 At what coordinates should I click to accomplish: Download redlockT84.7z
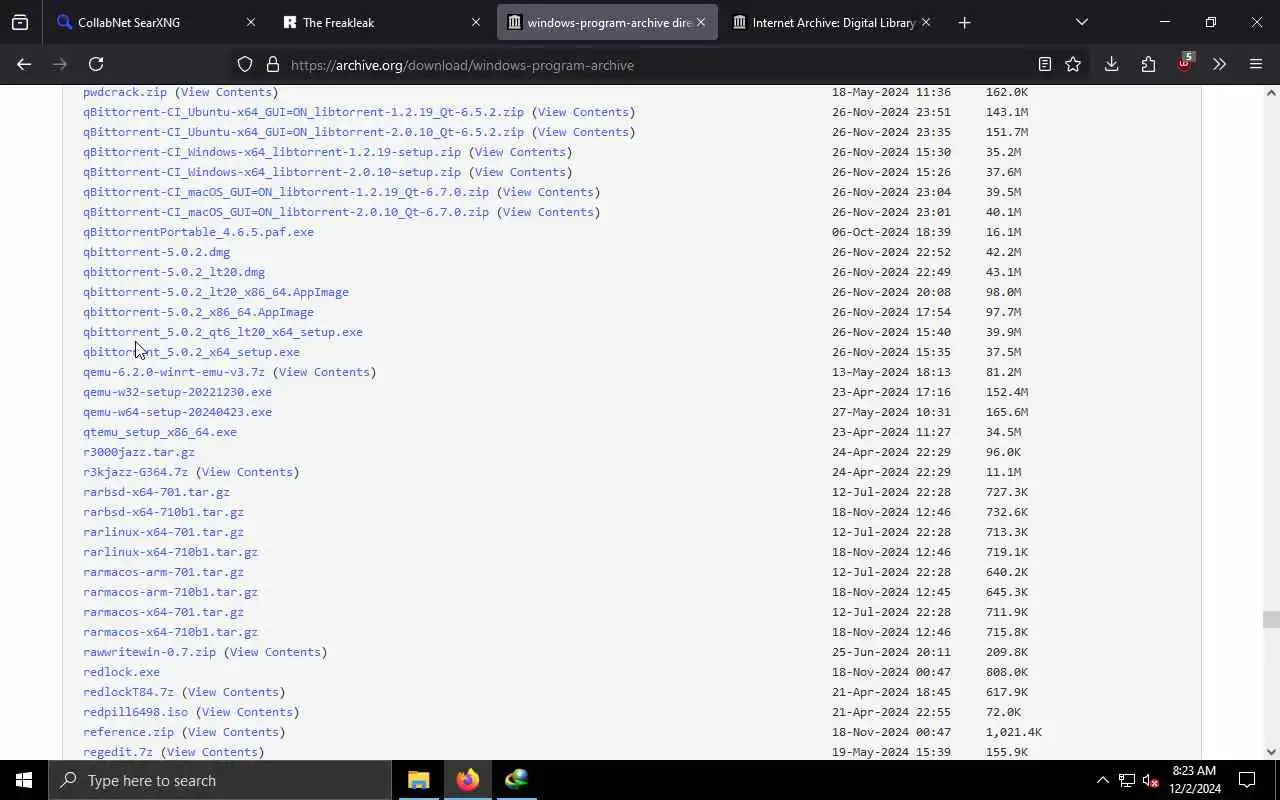(128, 692)
